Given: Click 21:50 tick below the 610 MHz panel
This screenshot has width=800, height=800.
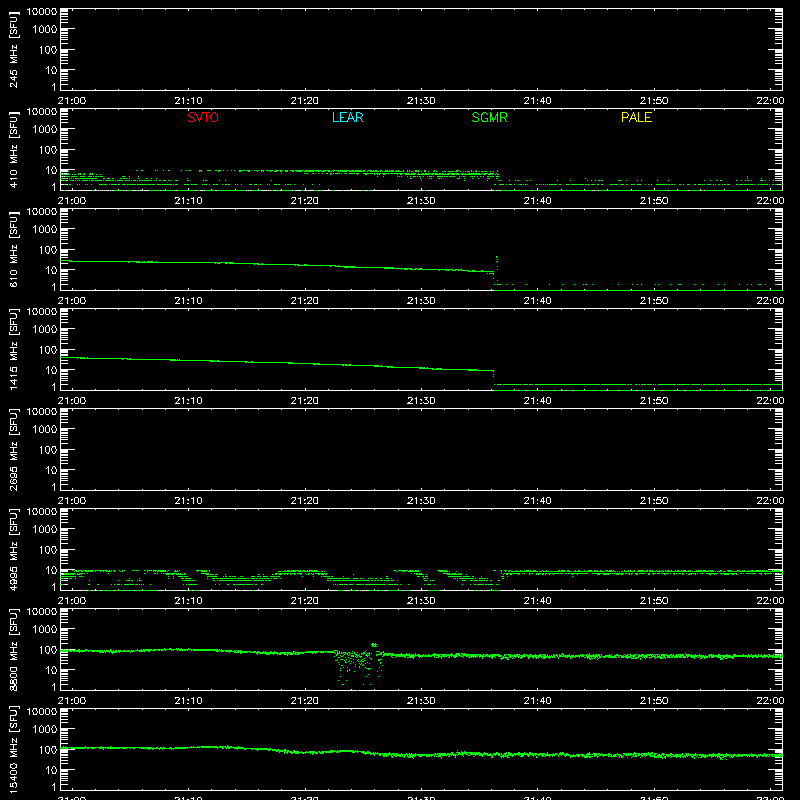Looking at the screenshot, I should click(654, 301).
